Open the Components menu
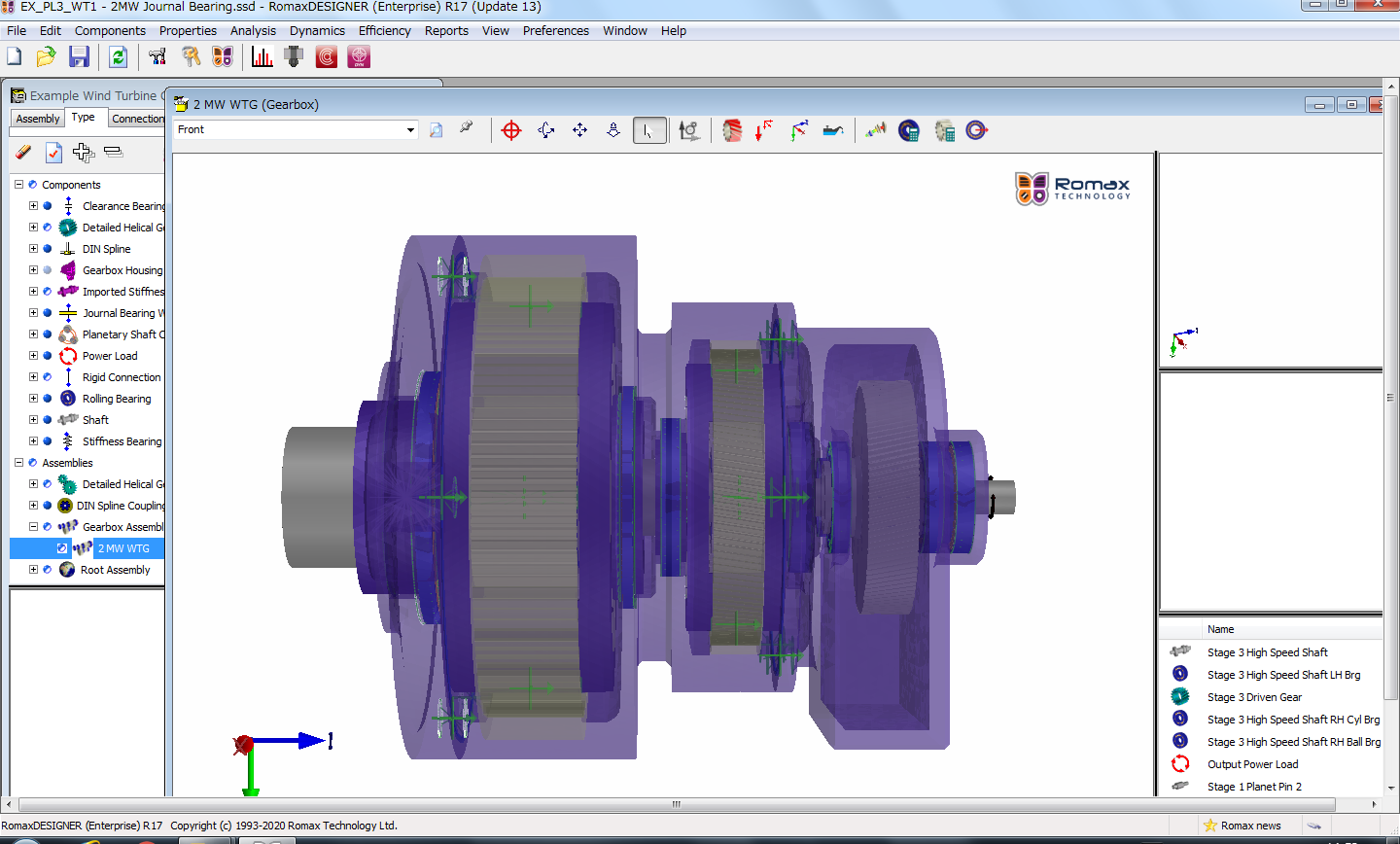This screenshot has width=1400, height=844. [x=110, y=31]
